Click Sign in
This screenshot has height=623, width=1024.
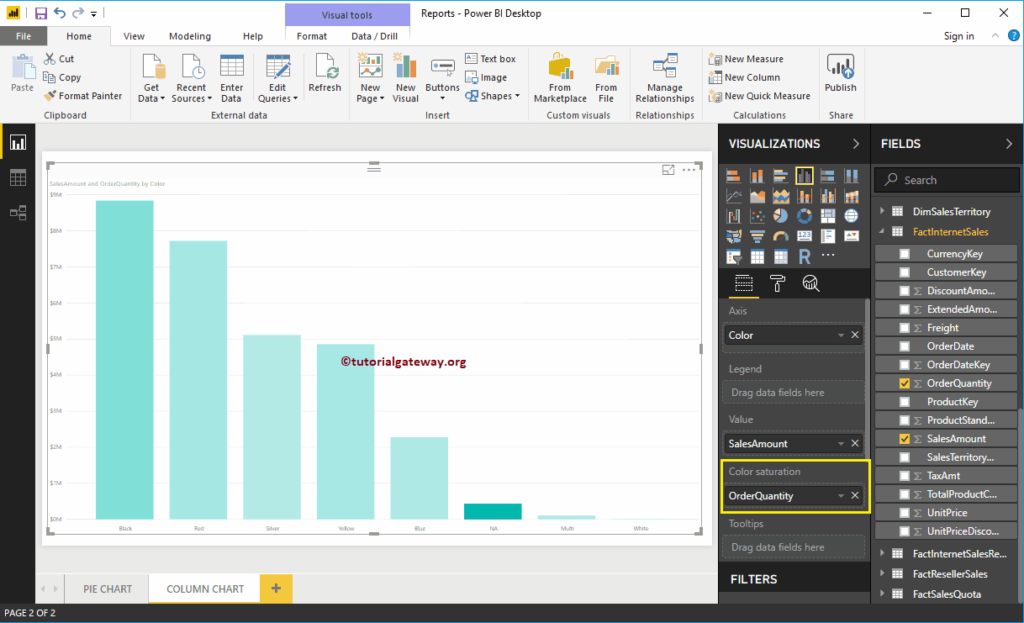(959, 36)
